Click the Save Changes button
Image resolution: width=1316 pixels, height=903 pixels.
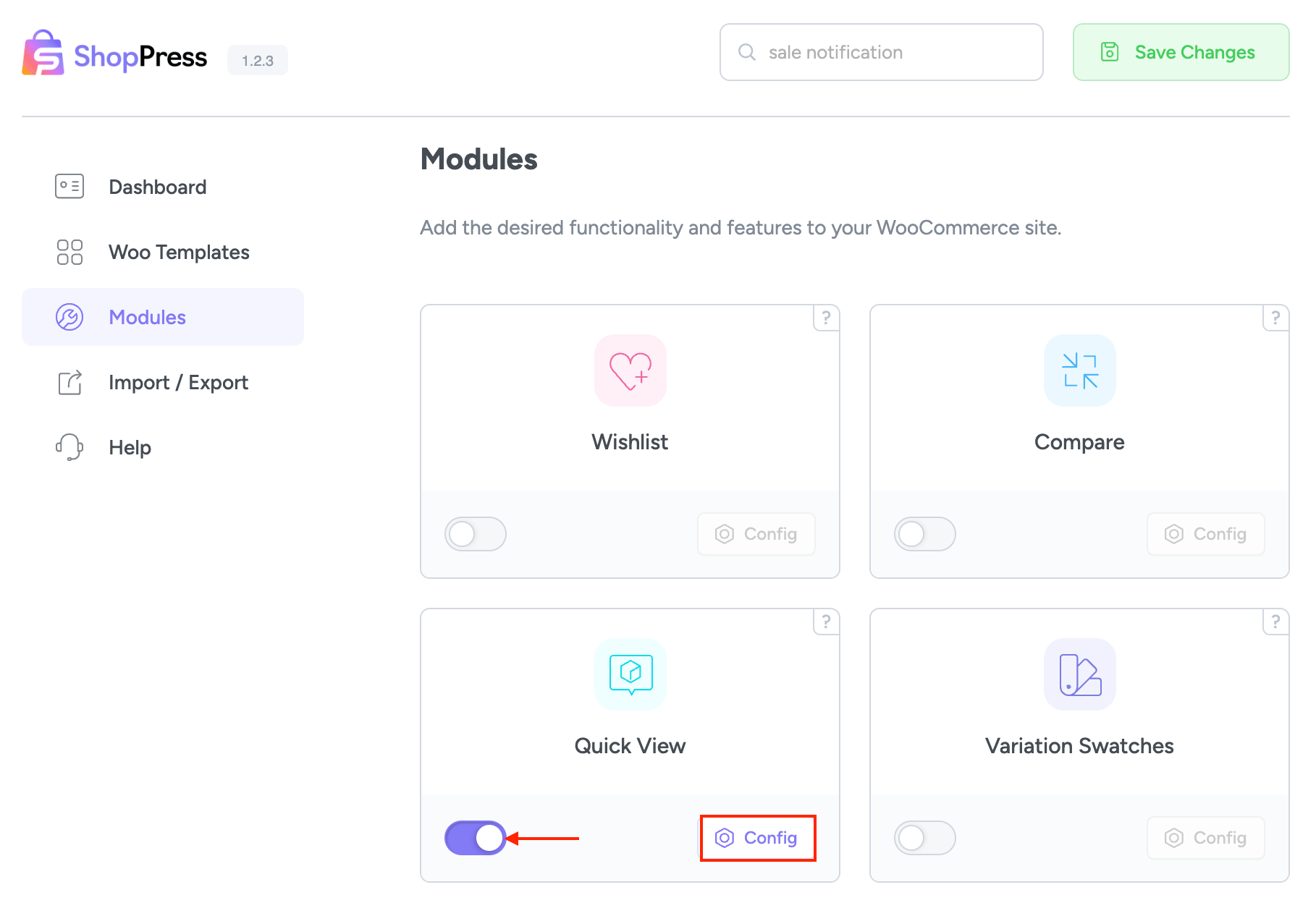point(1181,52)
